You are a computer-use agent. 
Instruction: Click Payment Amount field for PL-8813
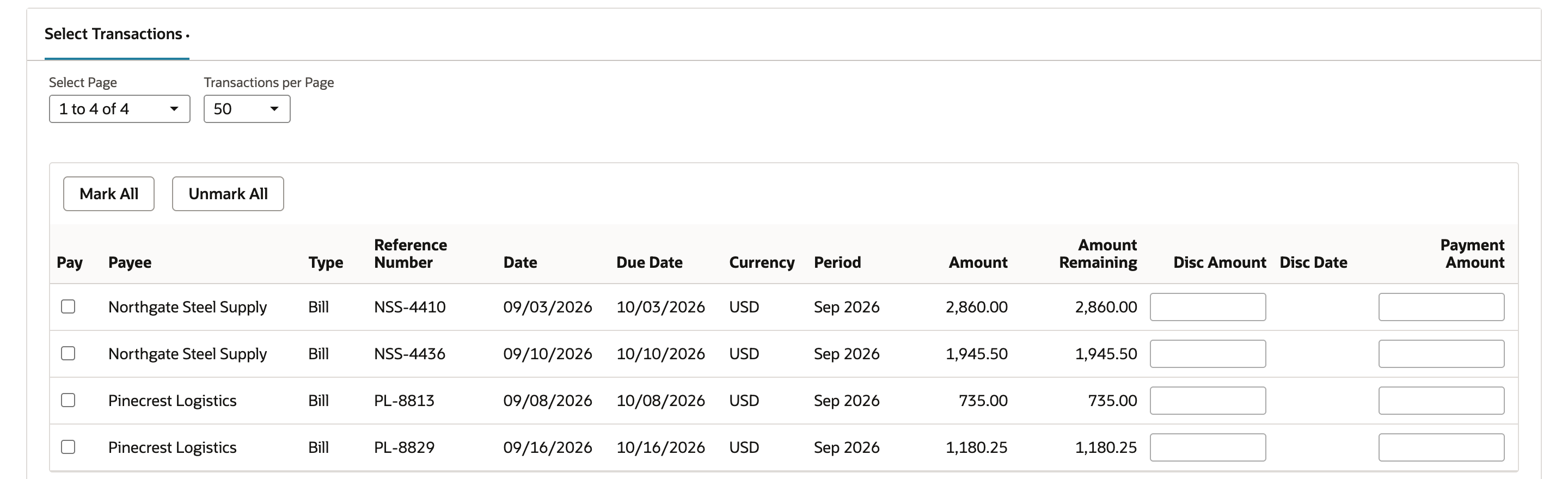(x=1441, y=401)
